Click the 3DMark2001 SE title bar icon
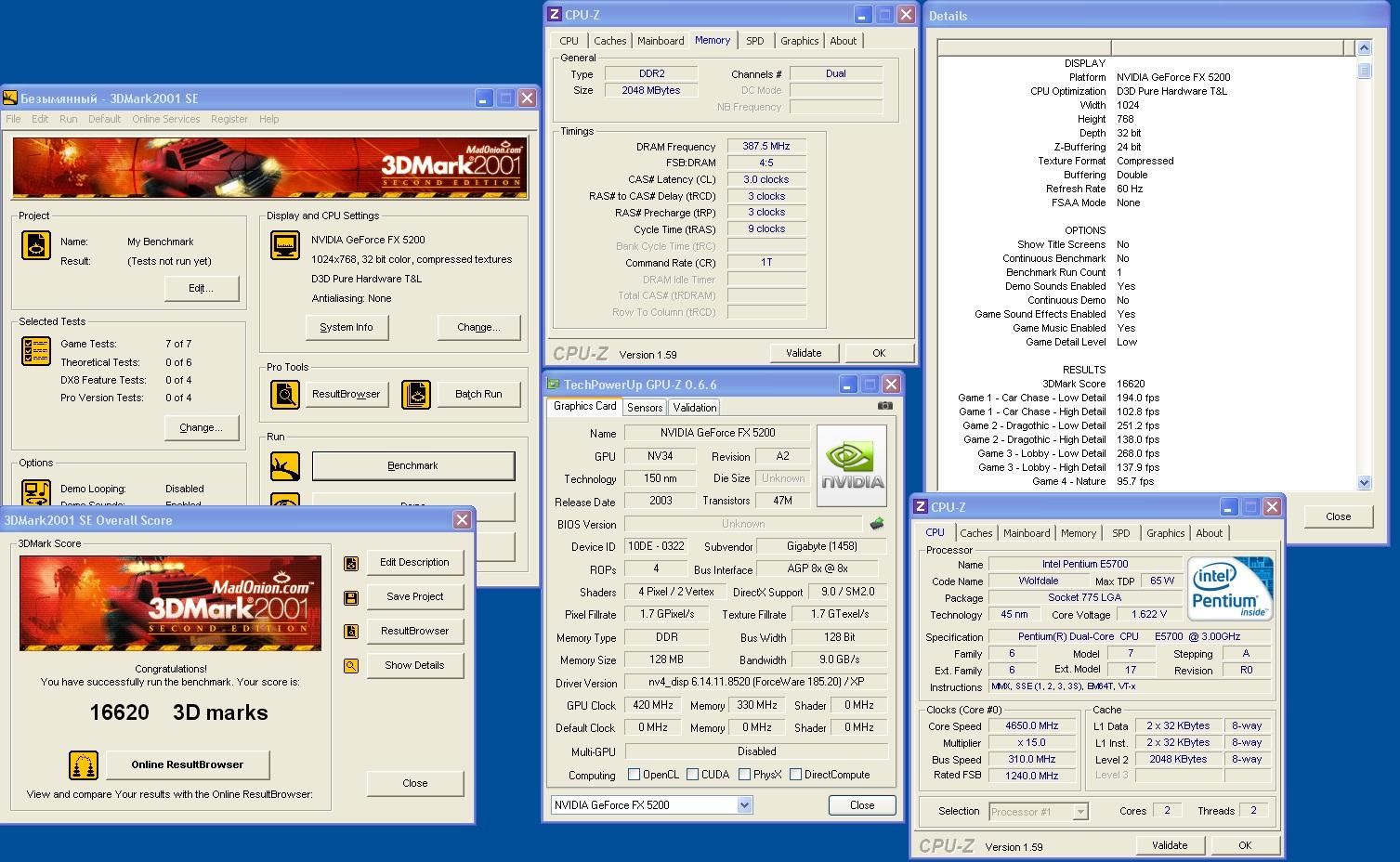This screenshot has height=862, width=1400. pos(10,98)
